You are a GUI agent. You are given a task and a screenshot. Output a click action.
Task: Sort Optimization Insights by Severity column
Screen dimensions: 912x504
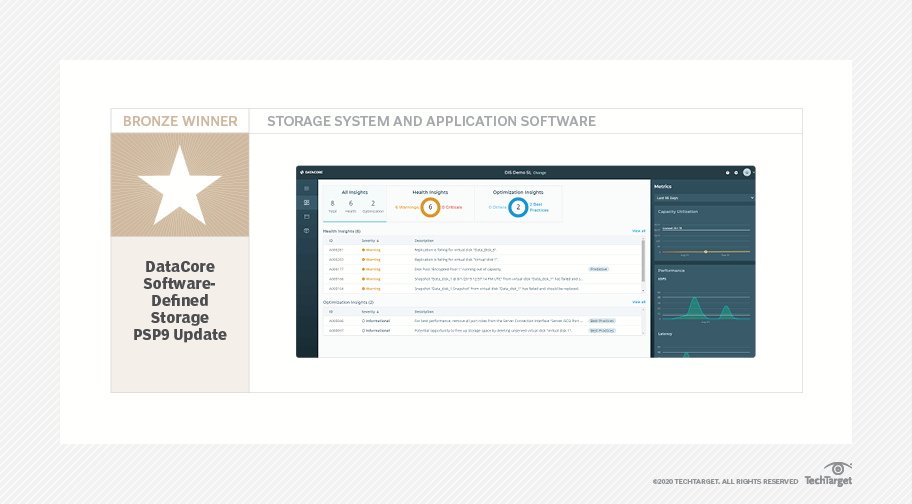point(369,311)
